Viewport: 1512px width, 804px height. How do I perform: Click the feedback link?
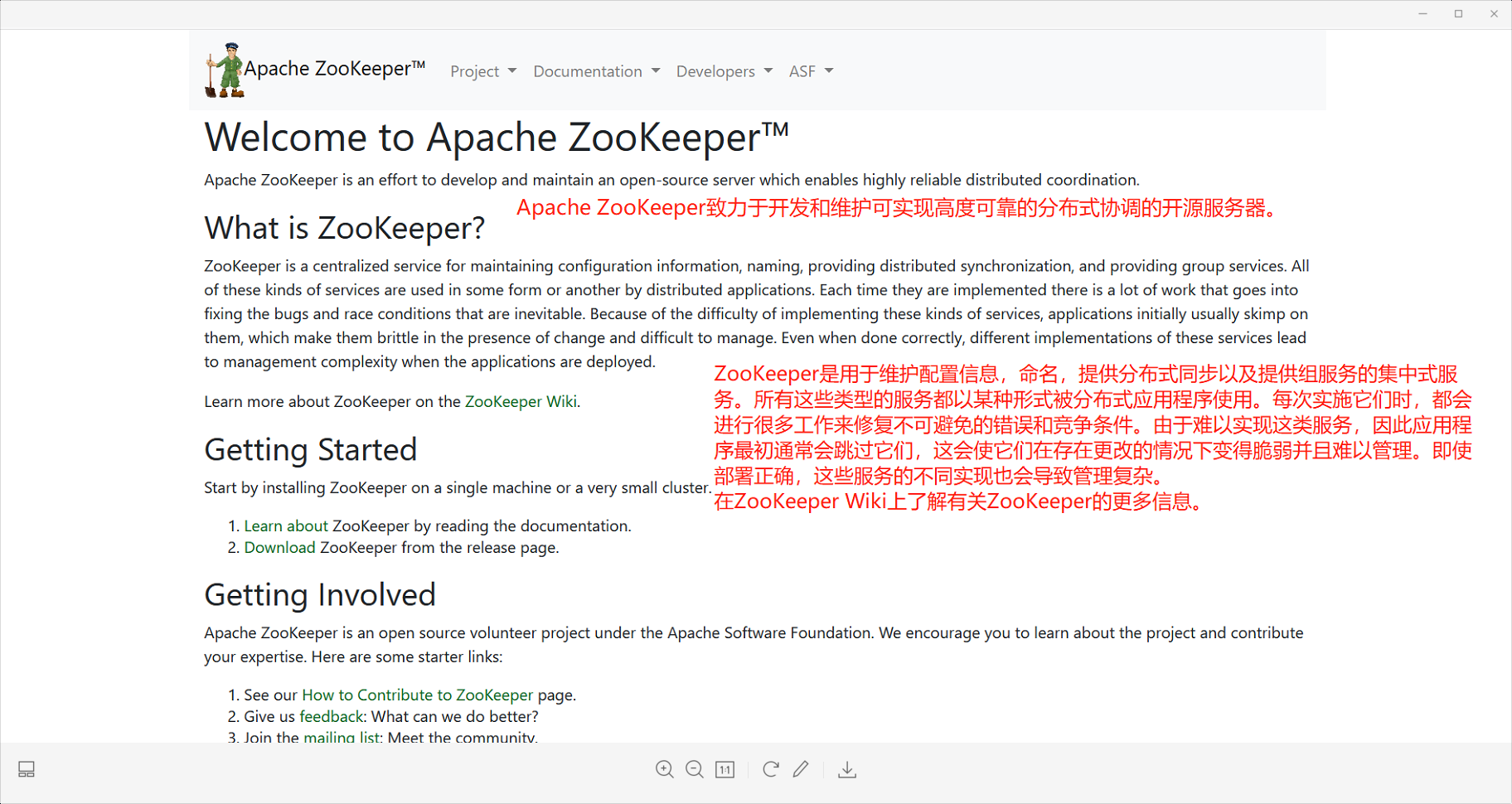[x=332, y=716]
